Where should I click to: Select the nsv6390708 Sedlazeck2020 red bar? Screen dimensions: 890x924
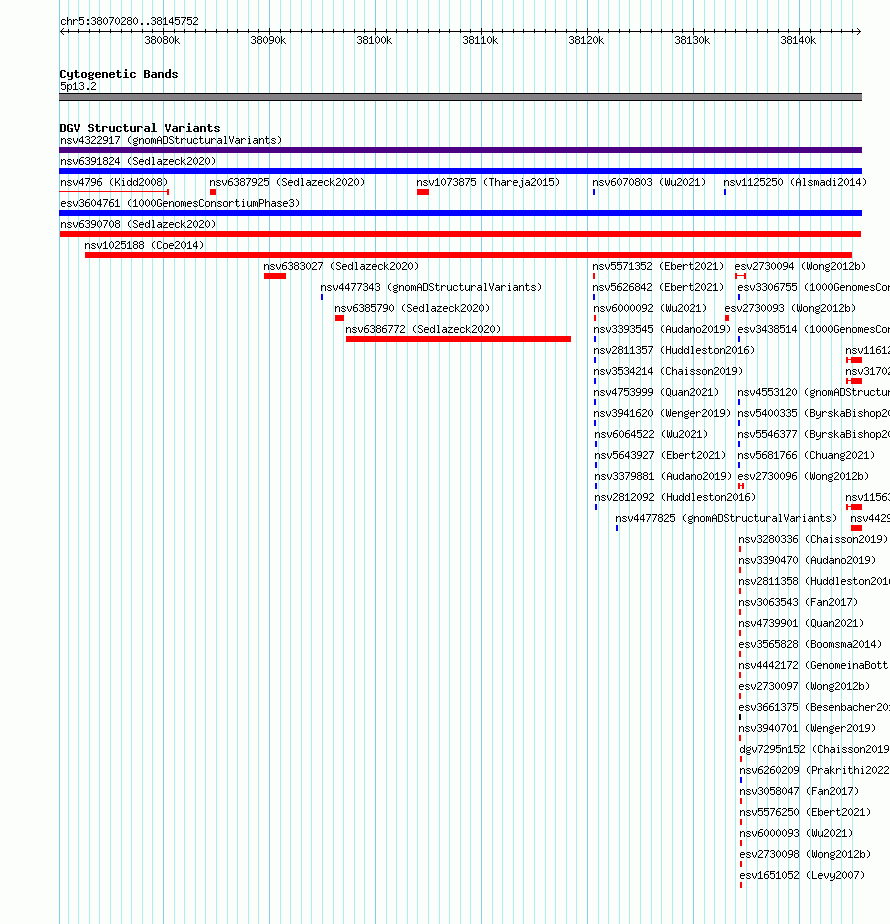[x=460, y=234]
